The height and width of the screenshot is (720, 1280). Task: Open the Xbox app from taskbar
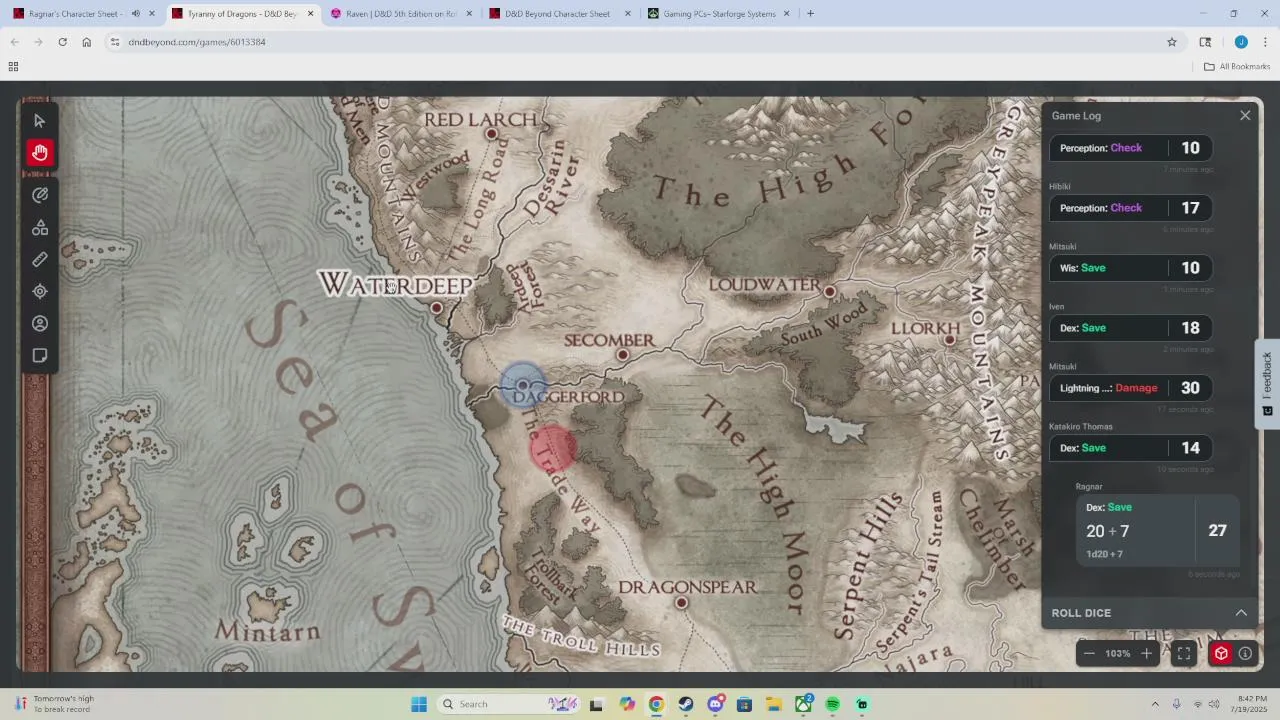803,704
